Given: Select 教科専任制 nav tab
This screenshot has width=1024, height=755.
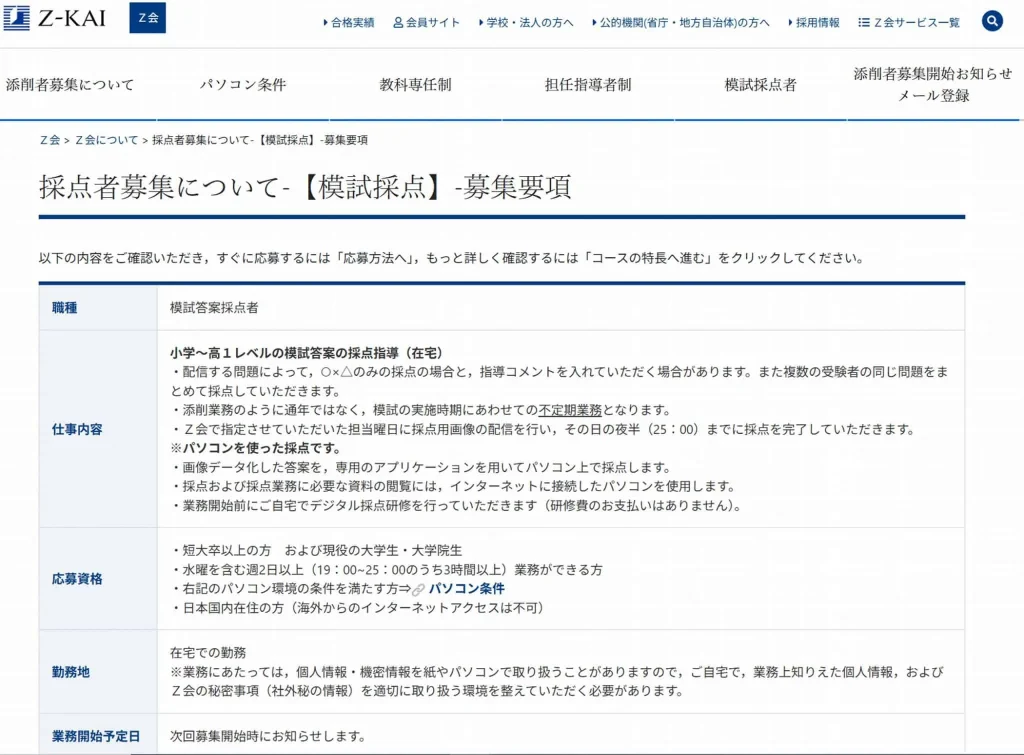Looking at the screenshot, I should pyautogui.click(x=415, y=84).
